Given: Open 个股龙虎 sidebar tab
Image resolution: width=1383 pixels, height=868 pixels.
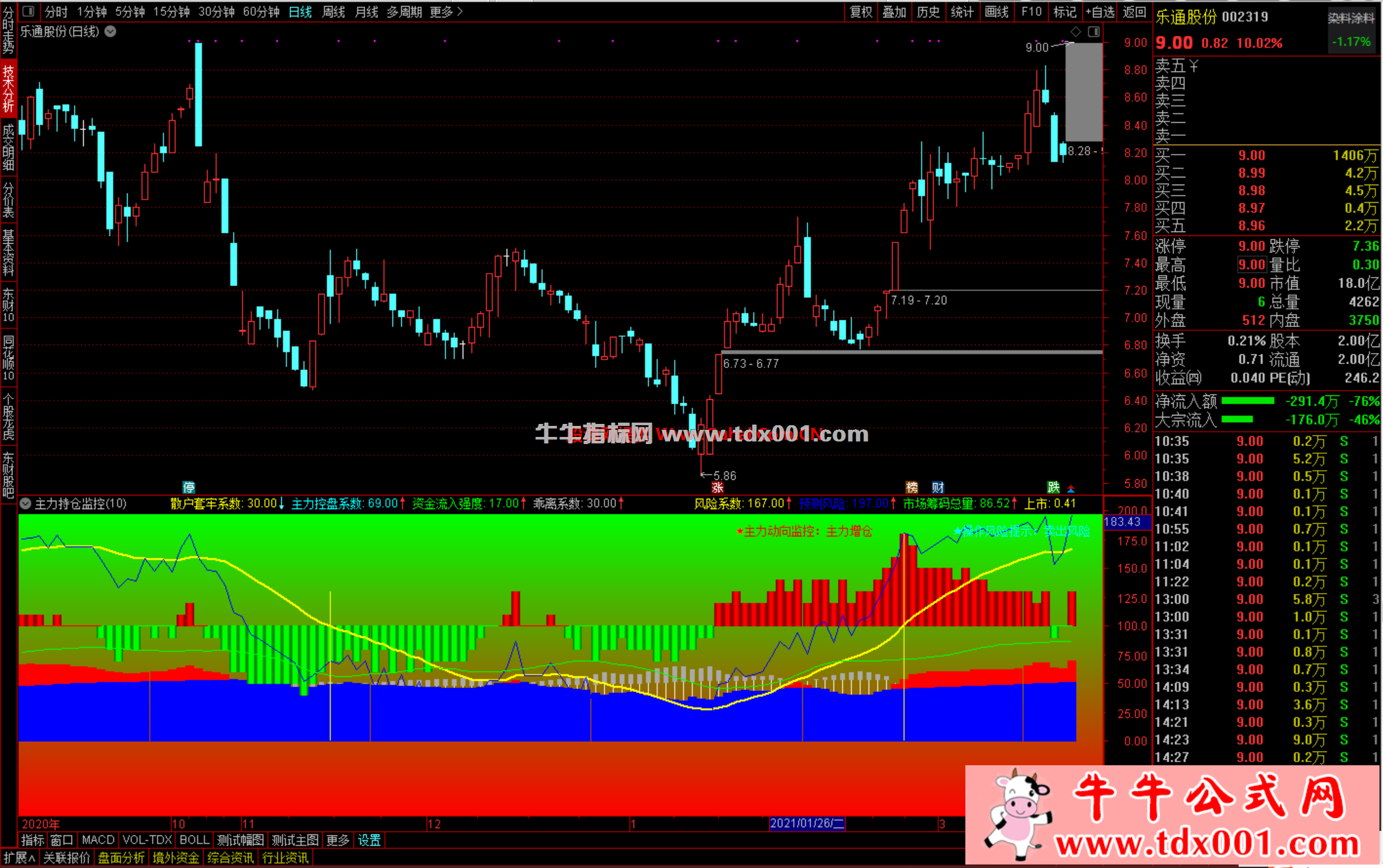Looking at the screenshot, I should point(8,417).
